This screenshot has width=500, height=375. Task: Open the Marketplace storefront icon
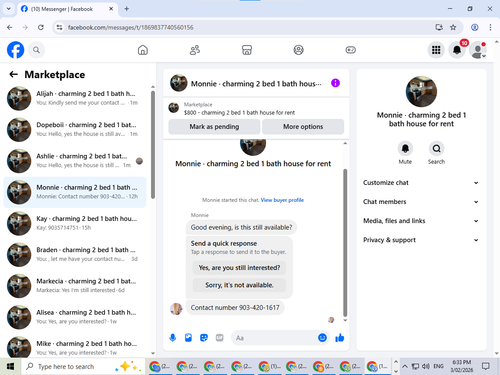tap(247, 50)
